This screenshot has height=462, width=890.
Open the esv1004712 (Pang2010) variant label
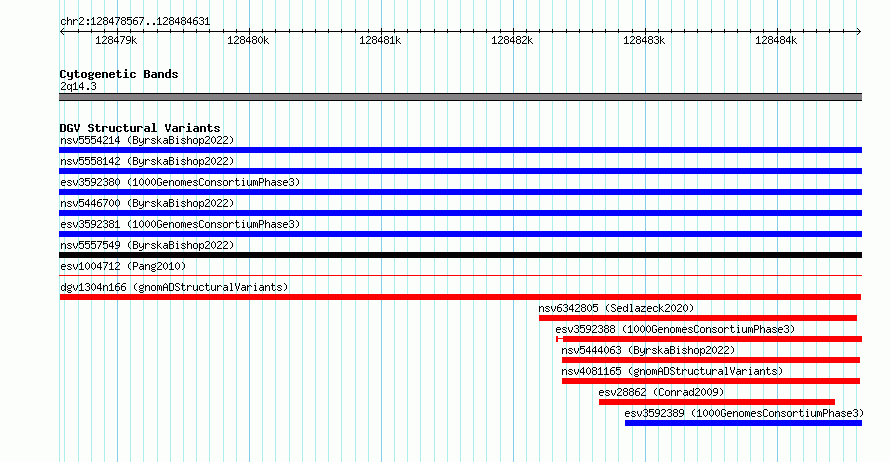[x=123, y=266]
